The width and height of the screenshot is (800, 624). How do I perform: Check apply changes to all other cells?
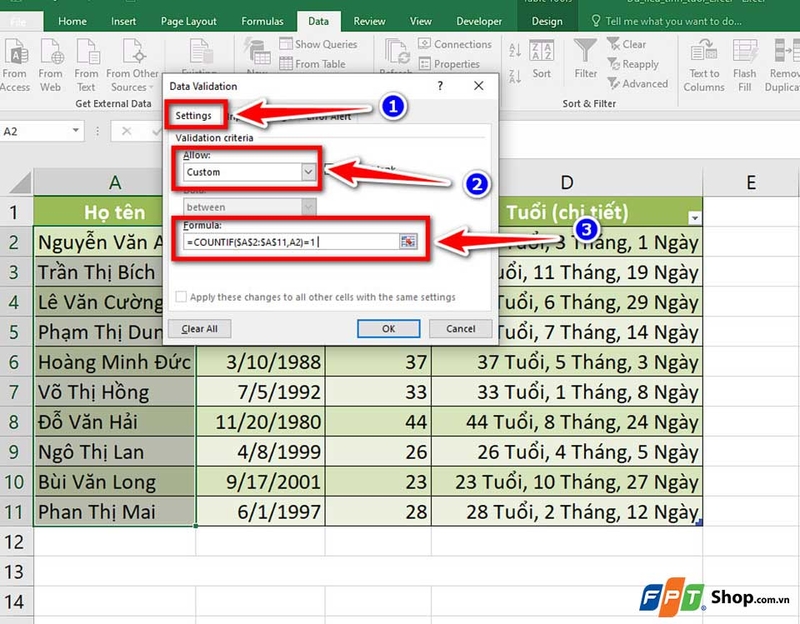(182, 296)
